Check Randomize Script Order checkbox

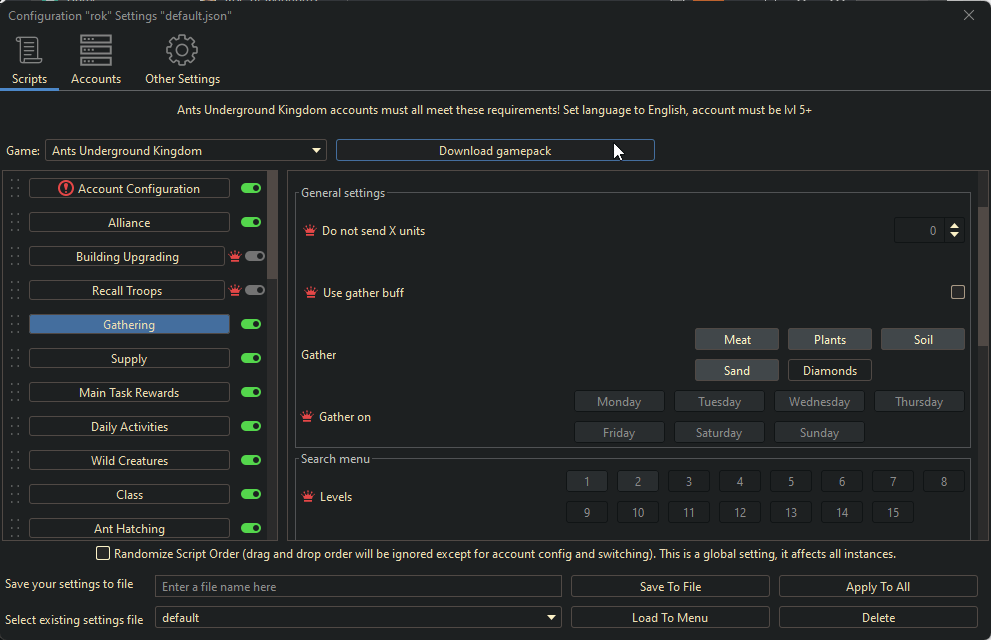click(102, 553)
